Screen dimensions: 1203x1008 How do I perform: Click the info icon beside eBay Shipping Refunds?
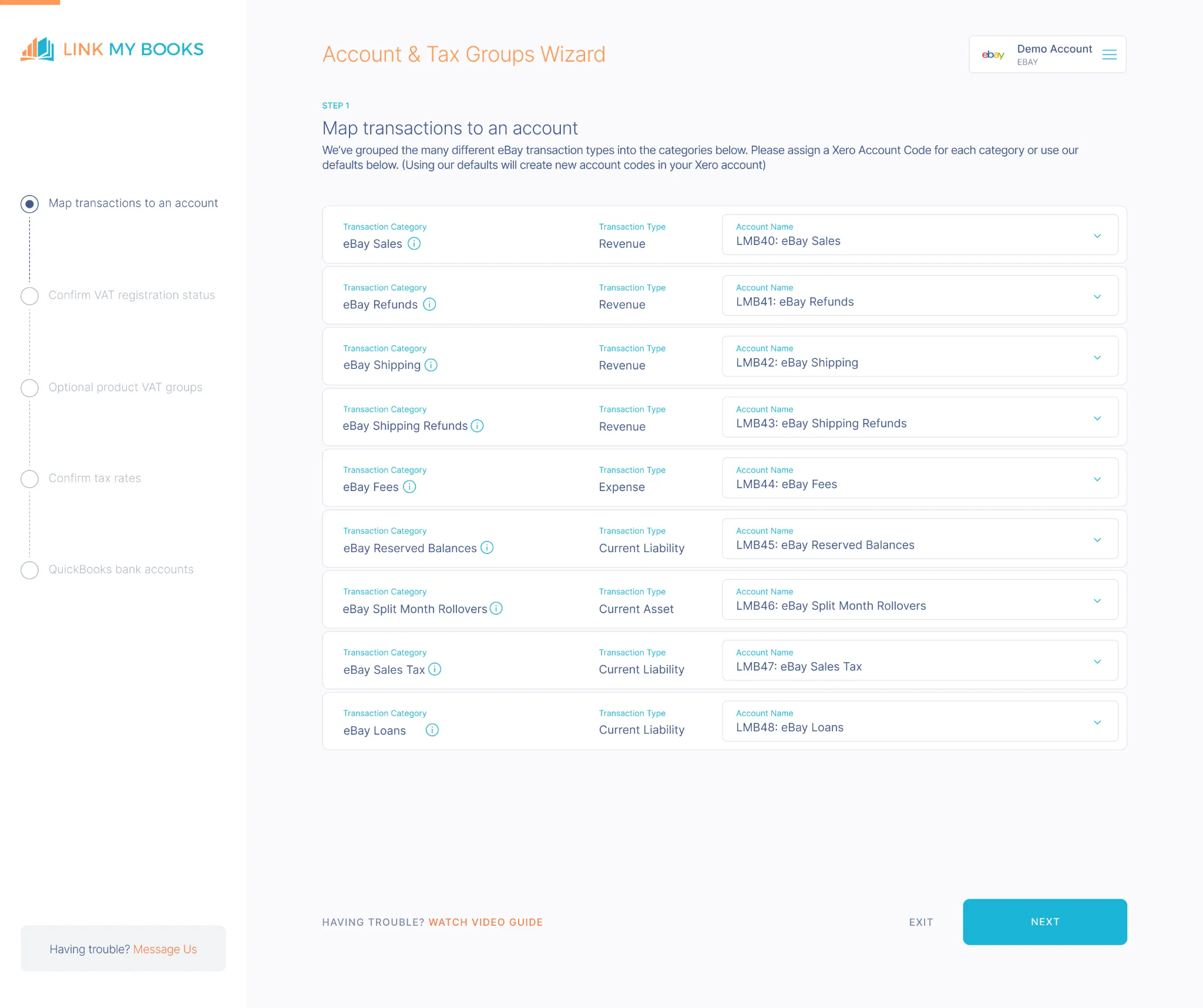pyautogui.click(x=478, y=426)
